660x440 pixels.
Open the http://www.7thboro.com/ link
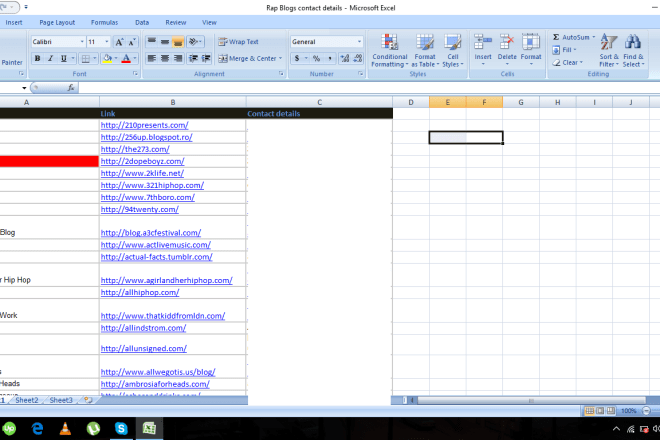[x=148, y=197]
